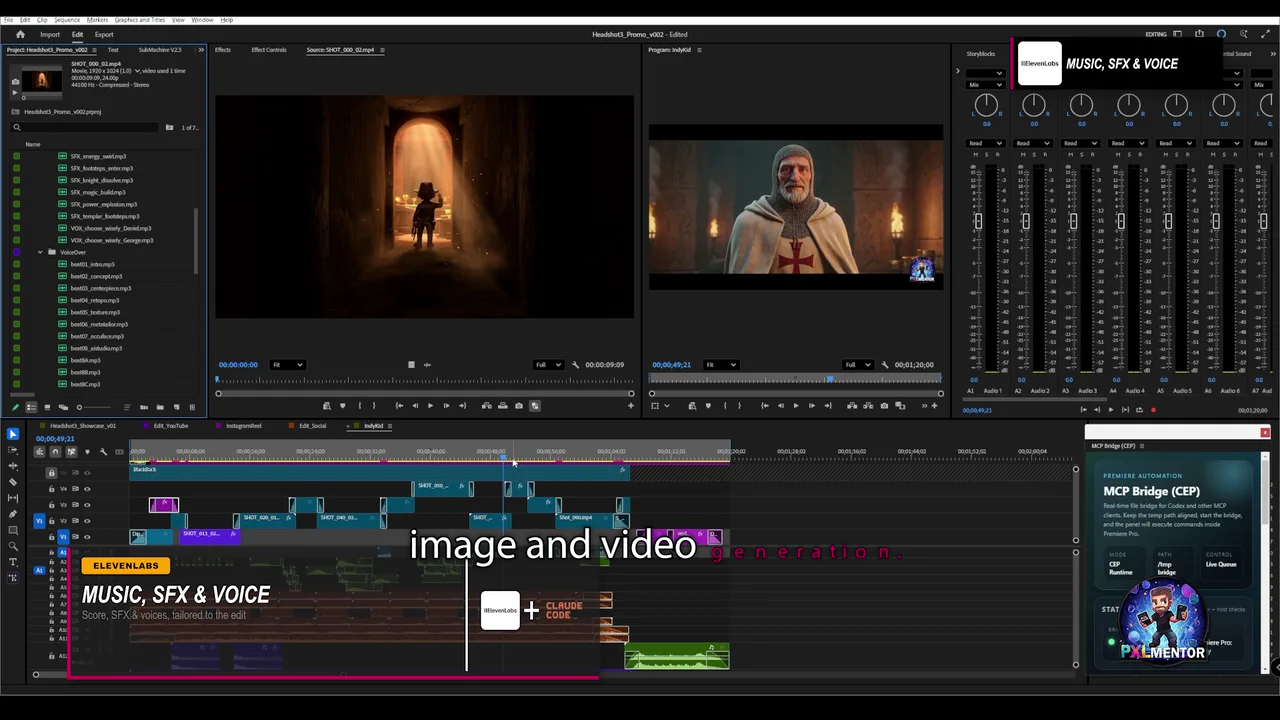The image size is (1280, 720).
Task: Create new item in Project panel
Action: click(176, 407)
